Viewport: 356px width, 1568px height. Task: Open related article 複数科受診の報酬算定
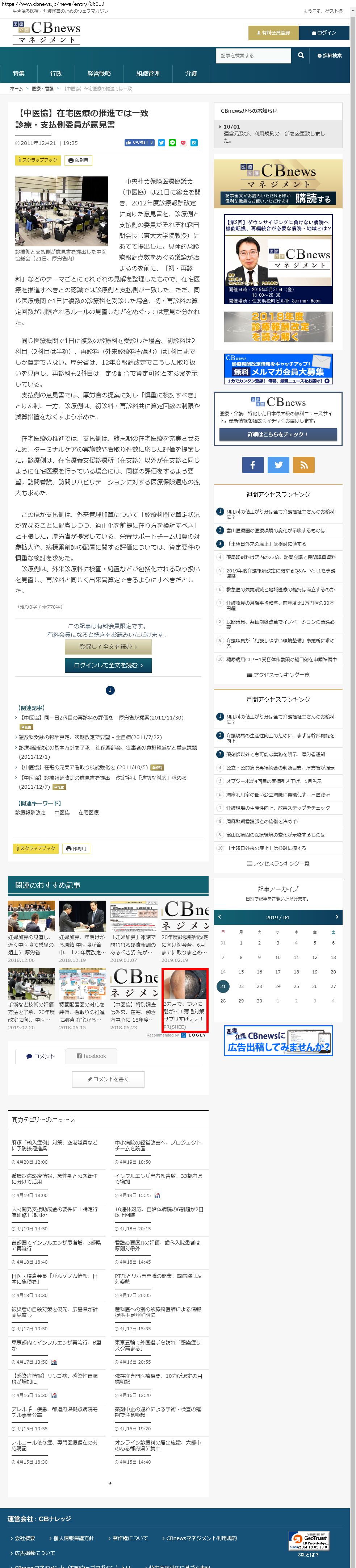[x=90, y=737]
